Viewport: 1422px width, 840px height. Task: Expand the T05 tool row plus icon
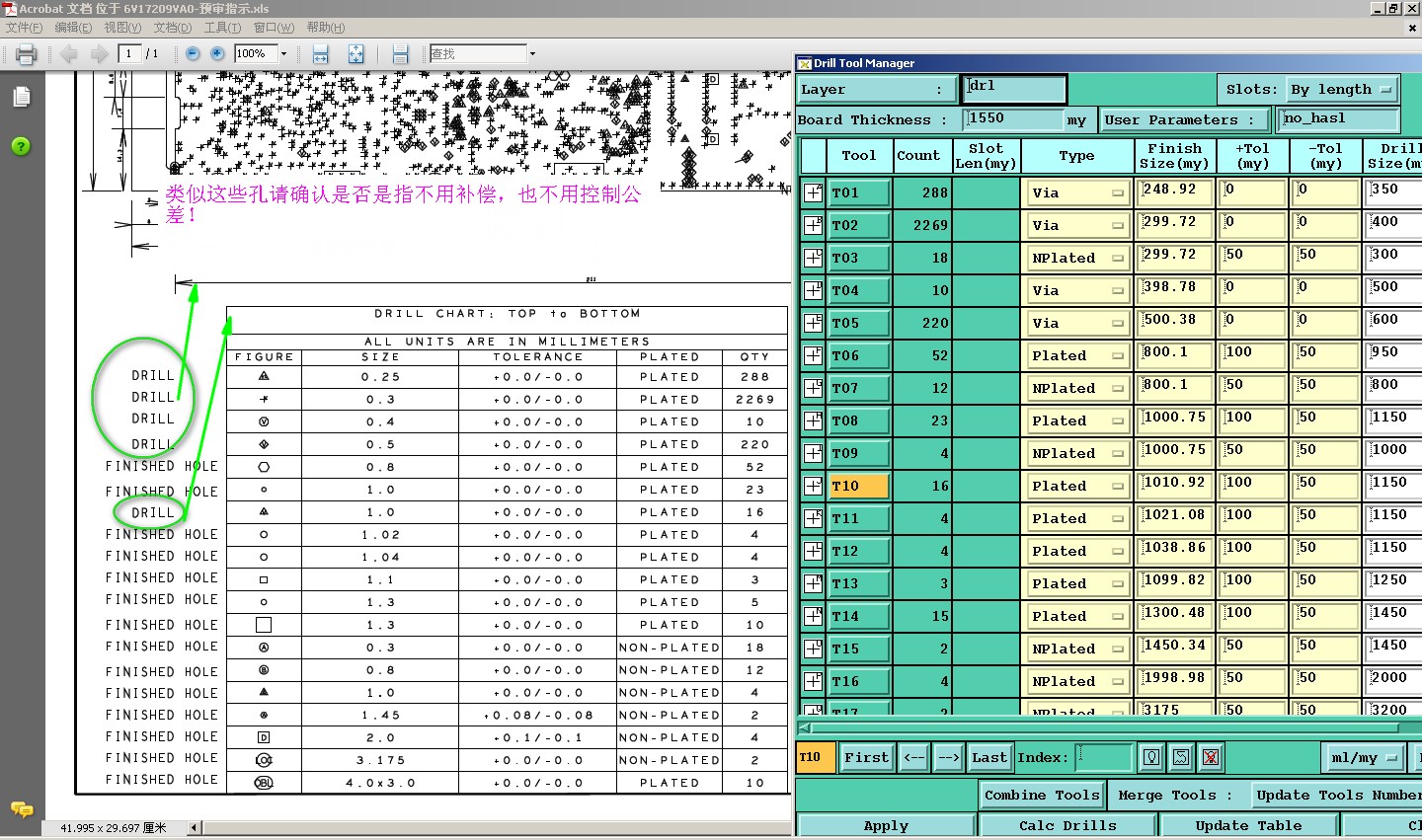813,323
